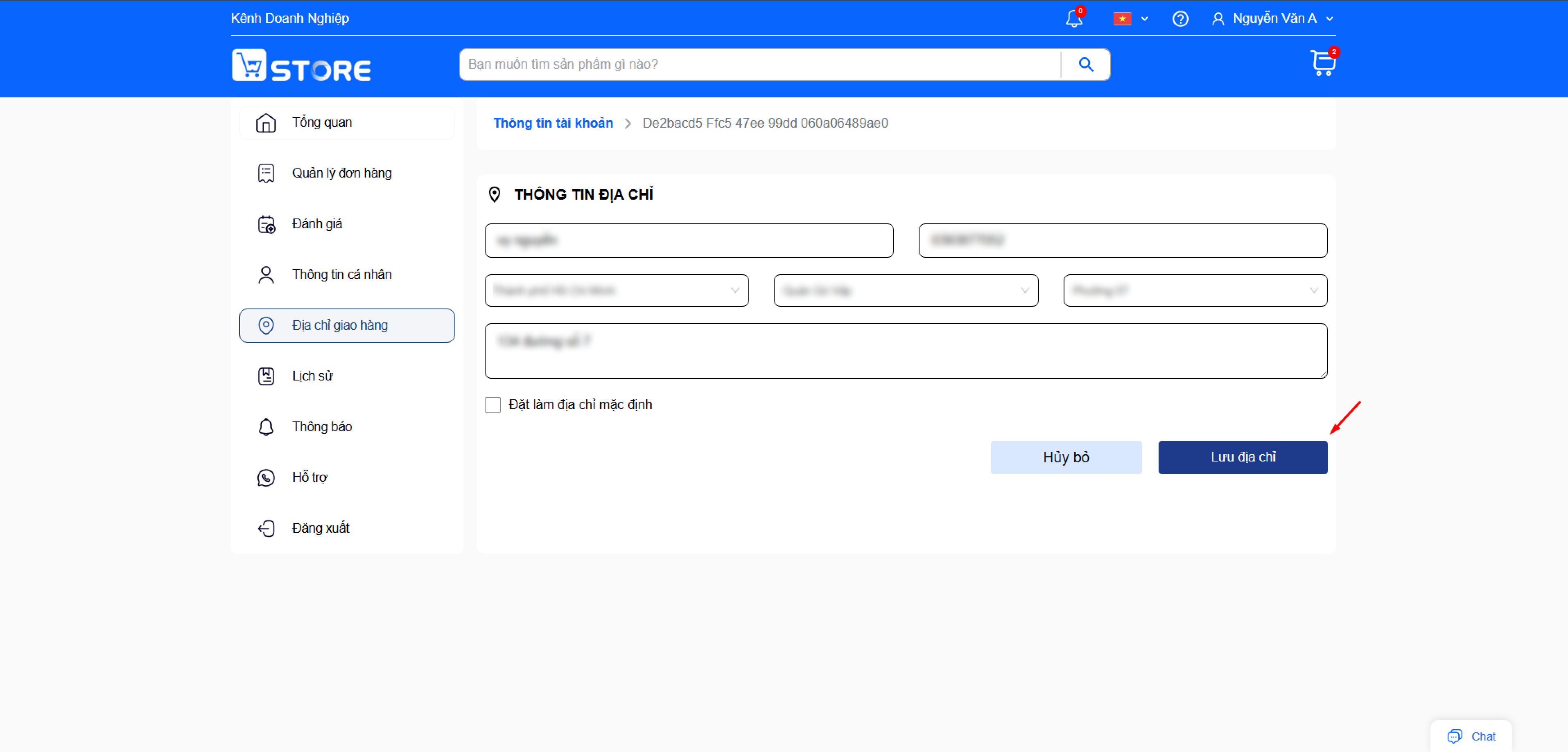Focus the product search input field
The width and height of the screenshot is (1568, 752).
coord(760,65)
